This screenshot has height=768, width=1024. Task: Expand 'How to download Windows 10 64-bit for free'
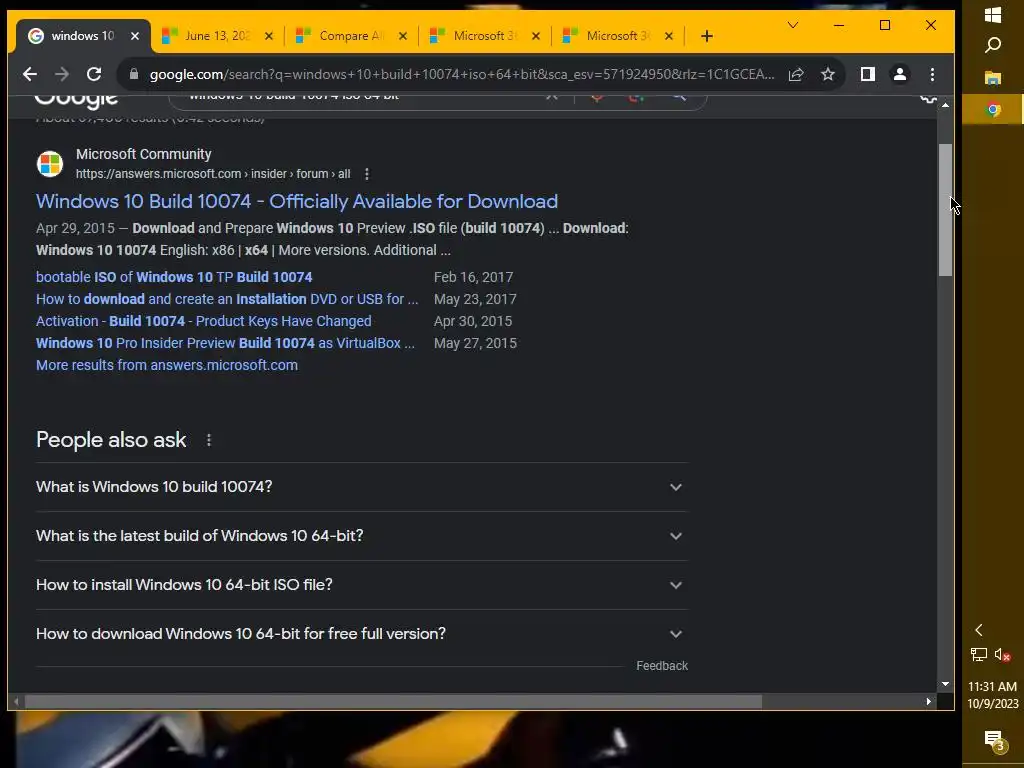point(362,634)
